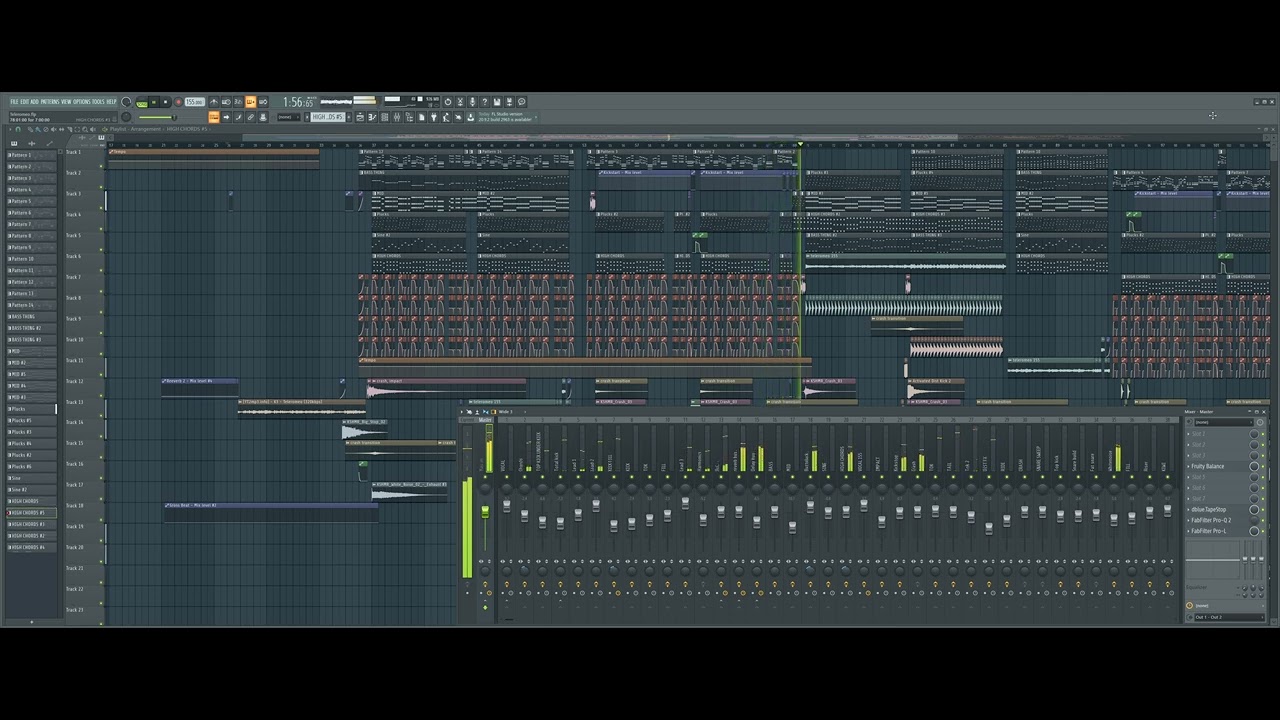Select Sine pattern in picker list
The image size is (1280, 720).
[x=32, y=478]
